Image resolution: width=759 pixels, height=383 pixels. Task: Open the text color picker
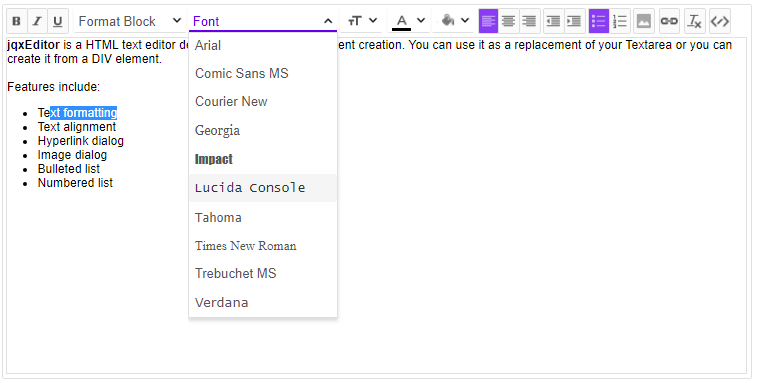pyautogui.click(x=409, y=21)
